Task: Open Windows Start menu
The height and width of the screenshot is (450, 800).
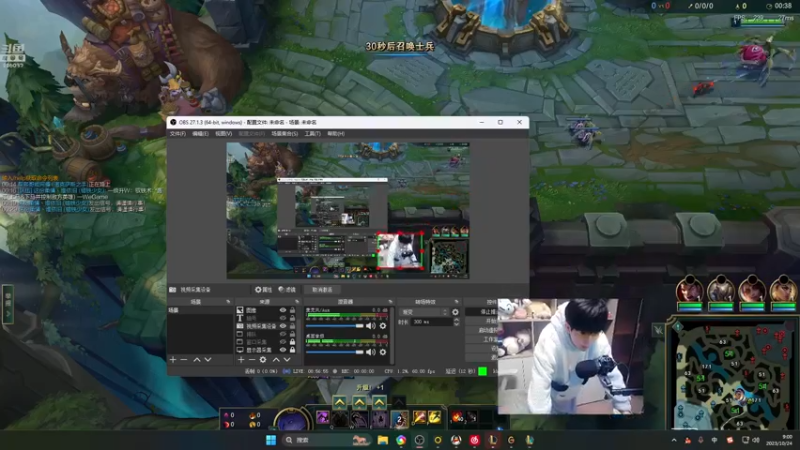Action: [x=271, y=440]
